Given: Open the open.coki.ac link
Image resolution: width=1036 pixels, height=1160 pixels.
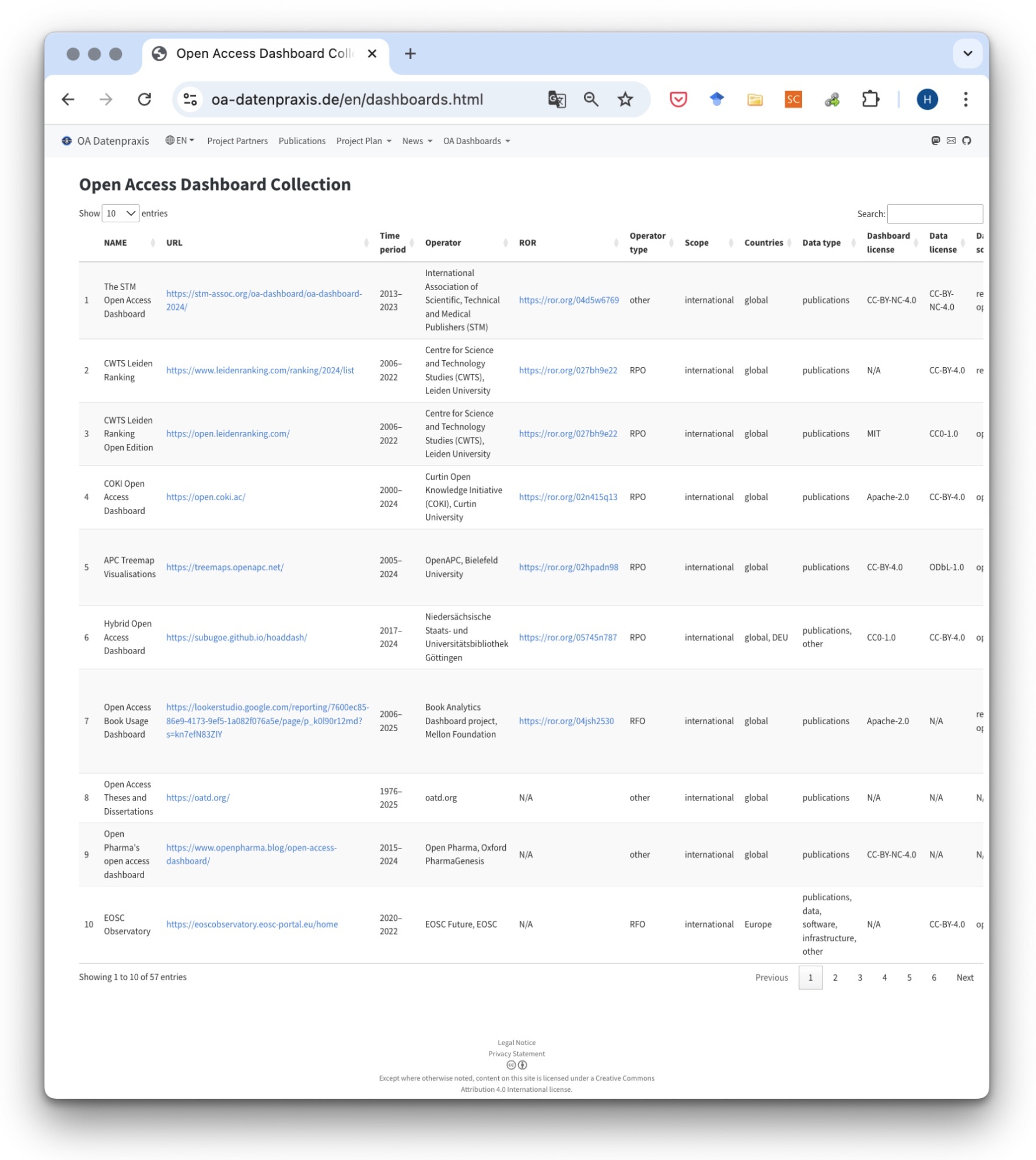Looking at the screenshot, I should [x=206, y=497].
